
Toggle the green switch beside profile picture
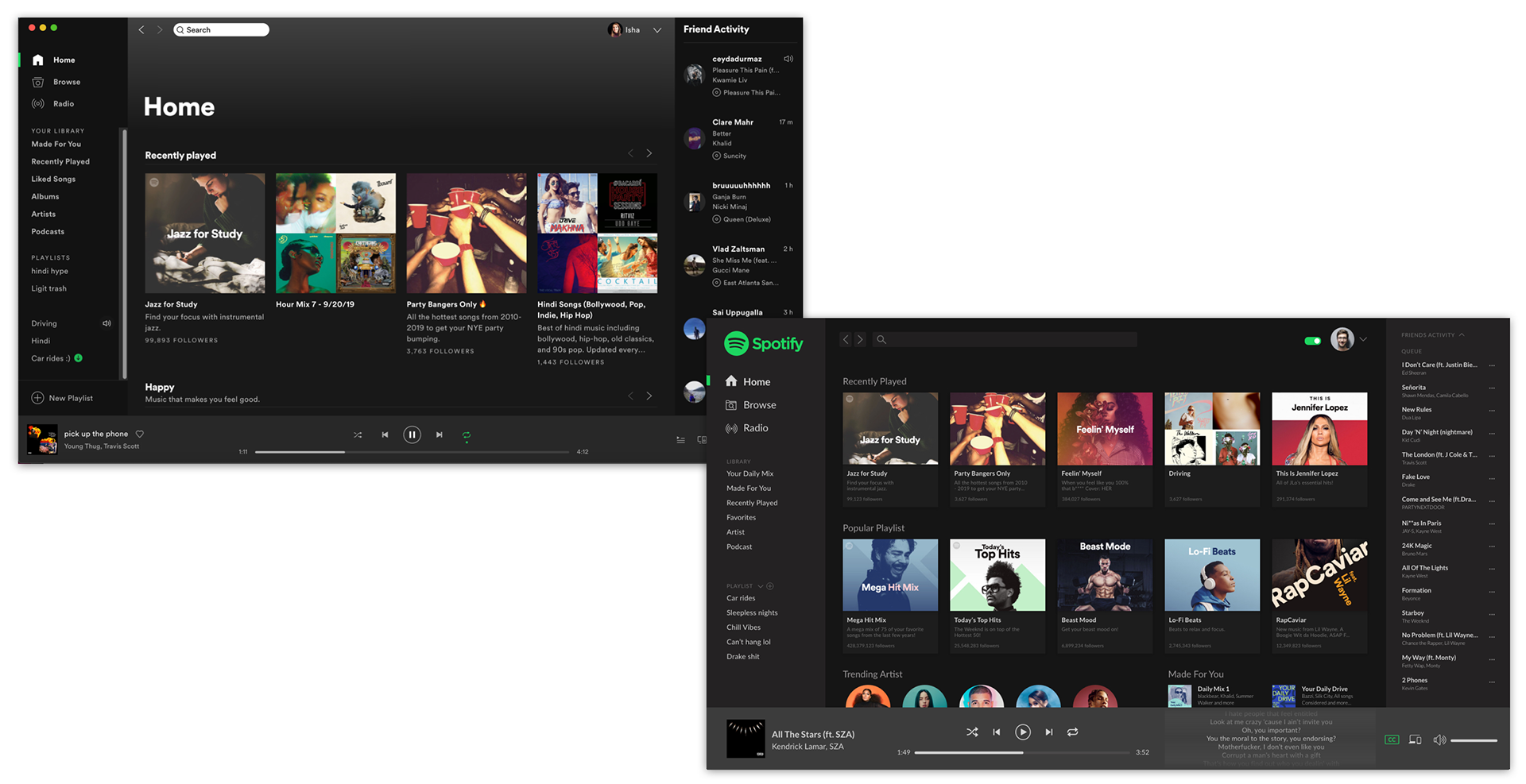1312,341
